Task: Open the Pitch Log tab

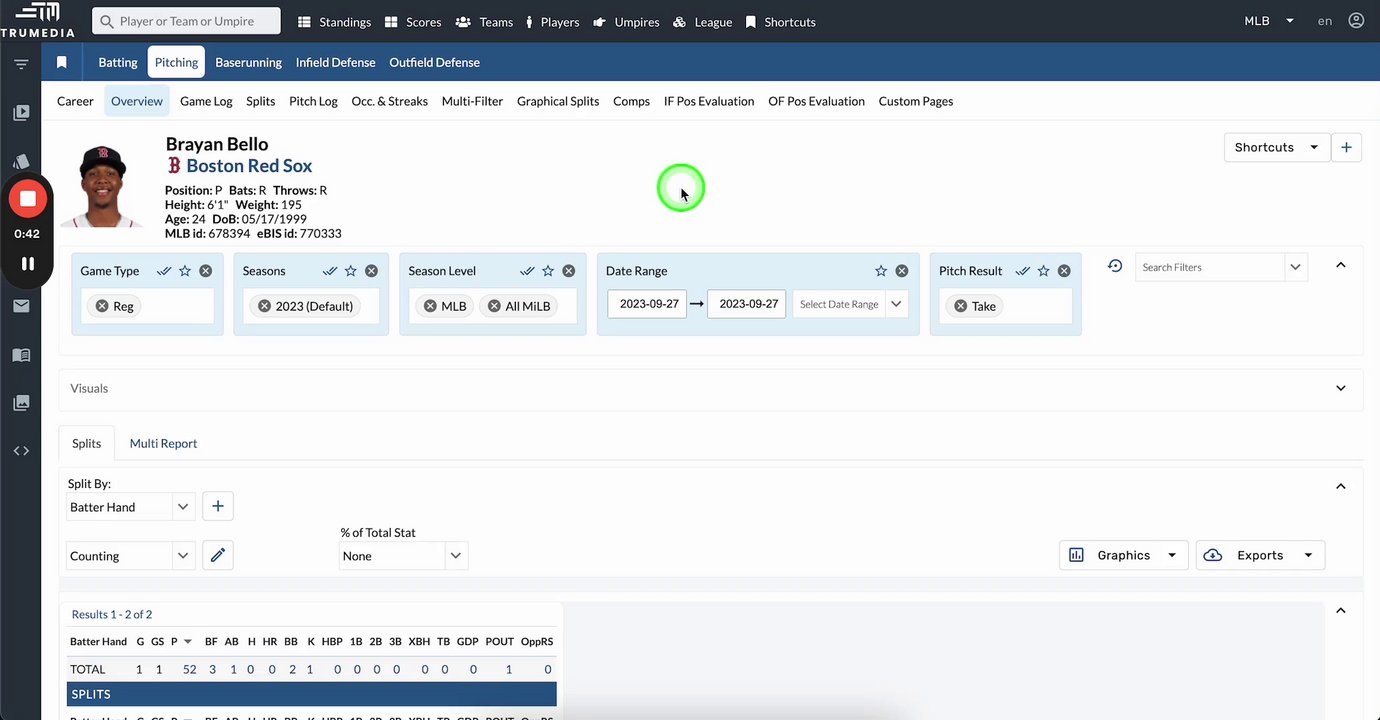Action: pos(313,101)
